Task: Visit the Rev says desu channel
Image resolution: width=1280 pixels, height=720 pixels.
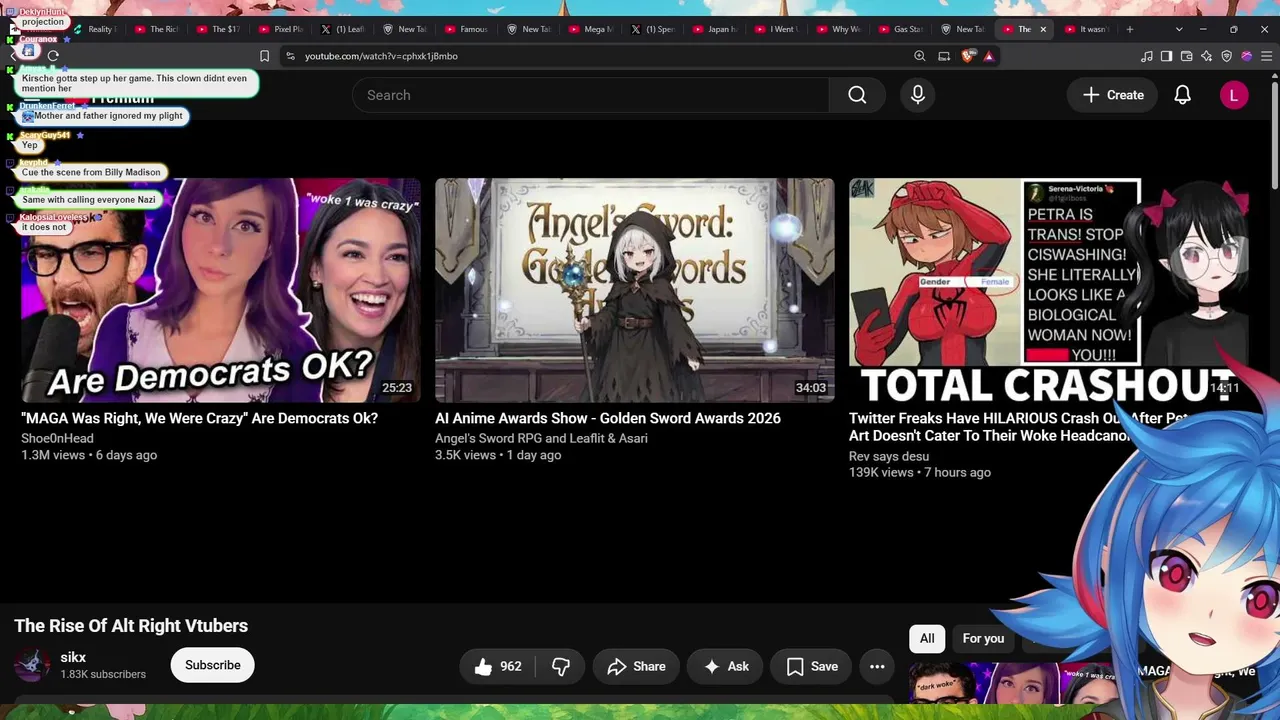Action: 889,456
